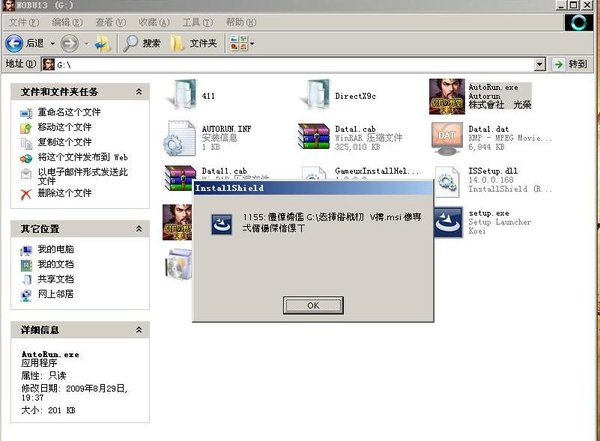Open the 工具 menu
Image resolution: width=600 pixels, height=441 pixels.
coord(197,22)
